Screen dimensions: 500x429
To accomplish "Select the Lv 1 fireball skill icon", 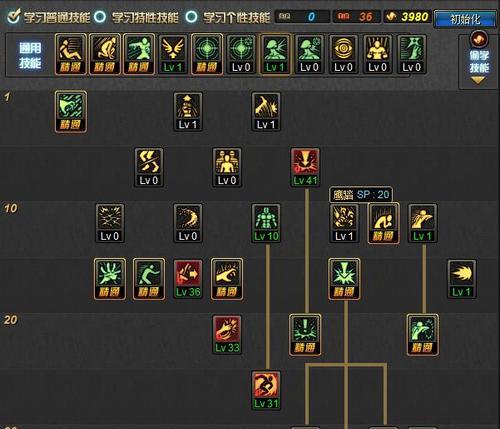I will tap(461, 279).
